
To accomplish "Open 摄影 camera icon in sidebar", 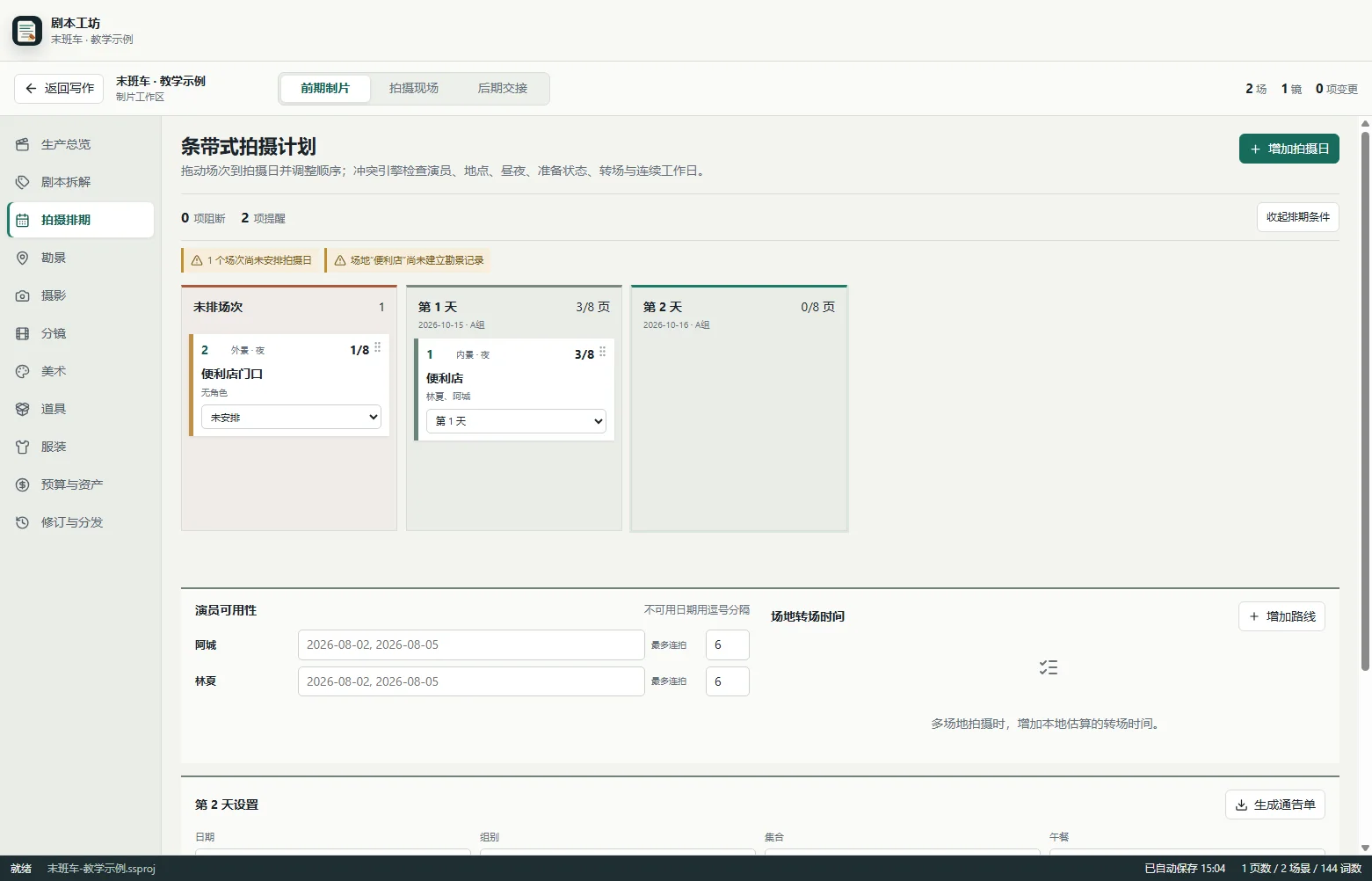I will (23, 295).
